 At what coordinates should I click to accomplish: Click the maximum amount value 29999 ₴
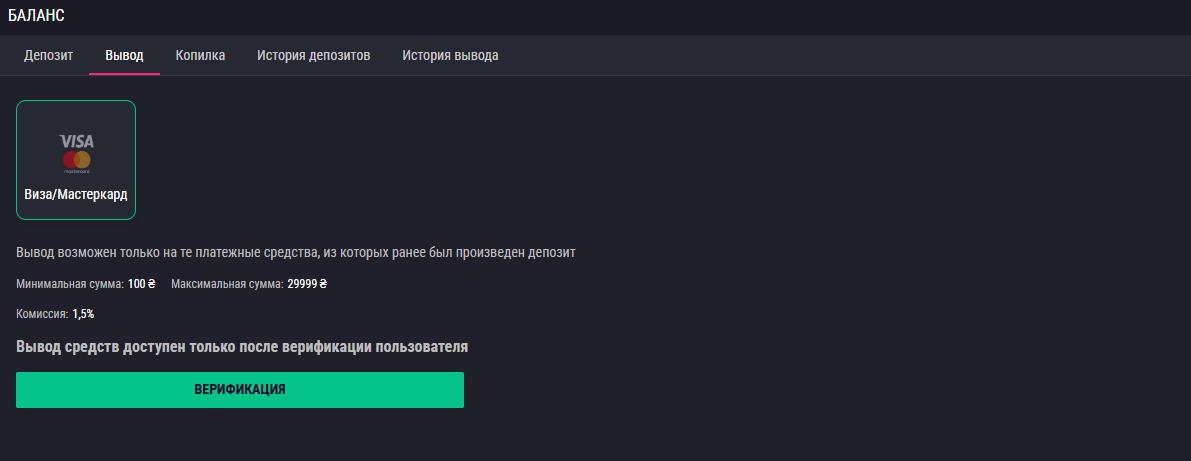(x=307, y=284)
